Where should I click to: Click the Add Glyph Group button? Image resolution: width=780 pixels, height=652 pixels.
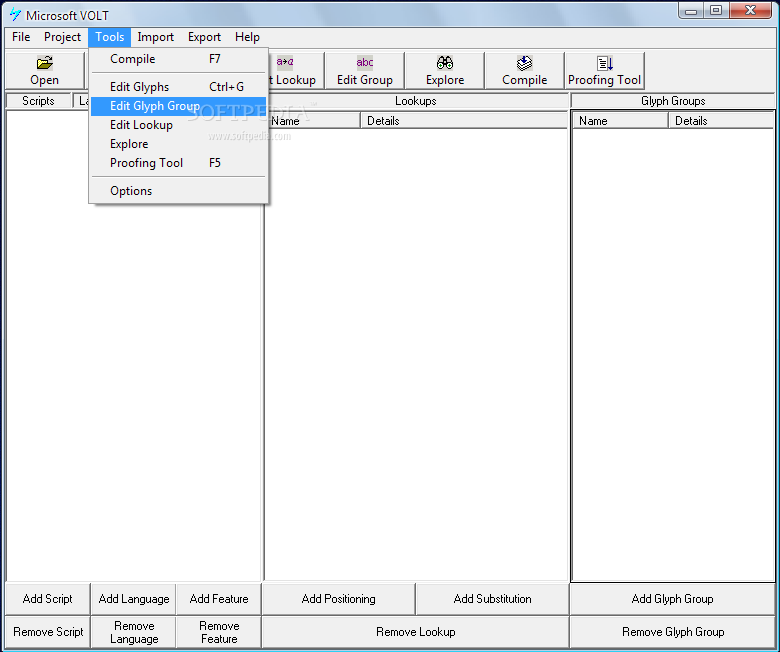pyautogui.click(x=673, y=599)
